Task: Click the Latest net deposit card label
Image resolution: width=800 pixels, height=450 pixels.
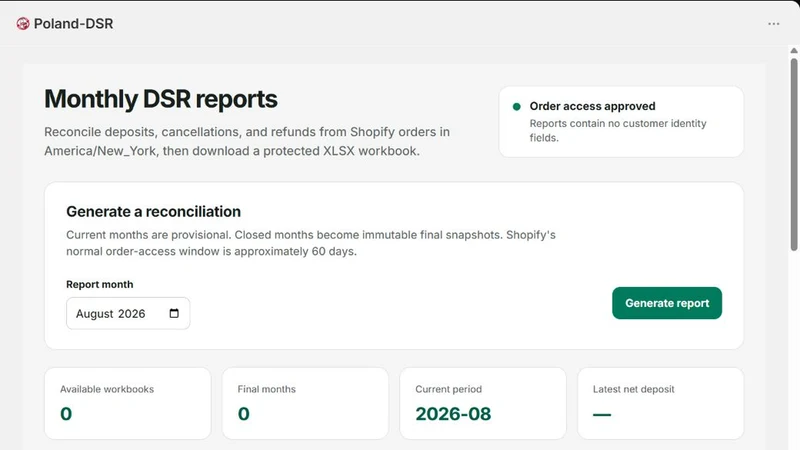Action: point(633,389)
